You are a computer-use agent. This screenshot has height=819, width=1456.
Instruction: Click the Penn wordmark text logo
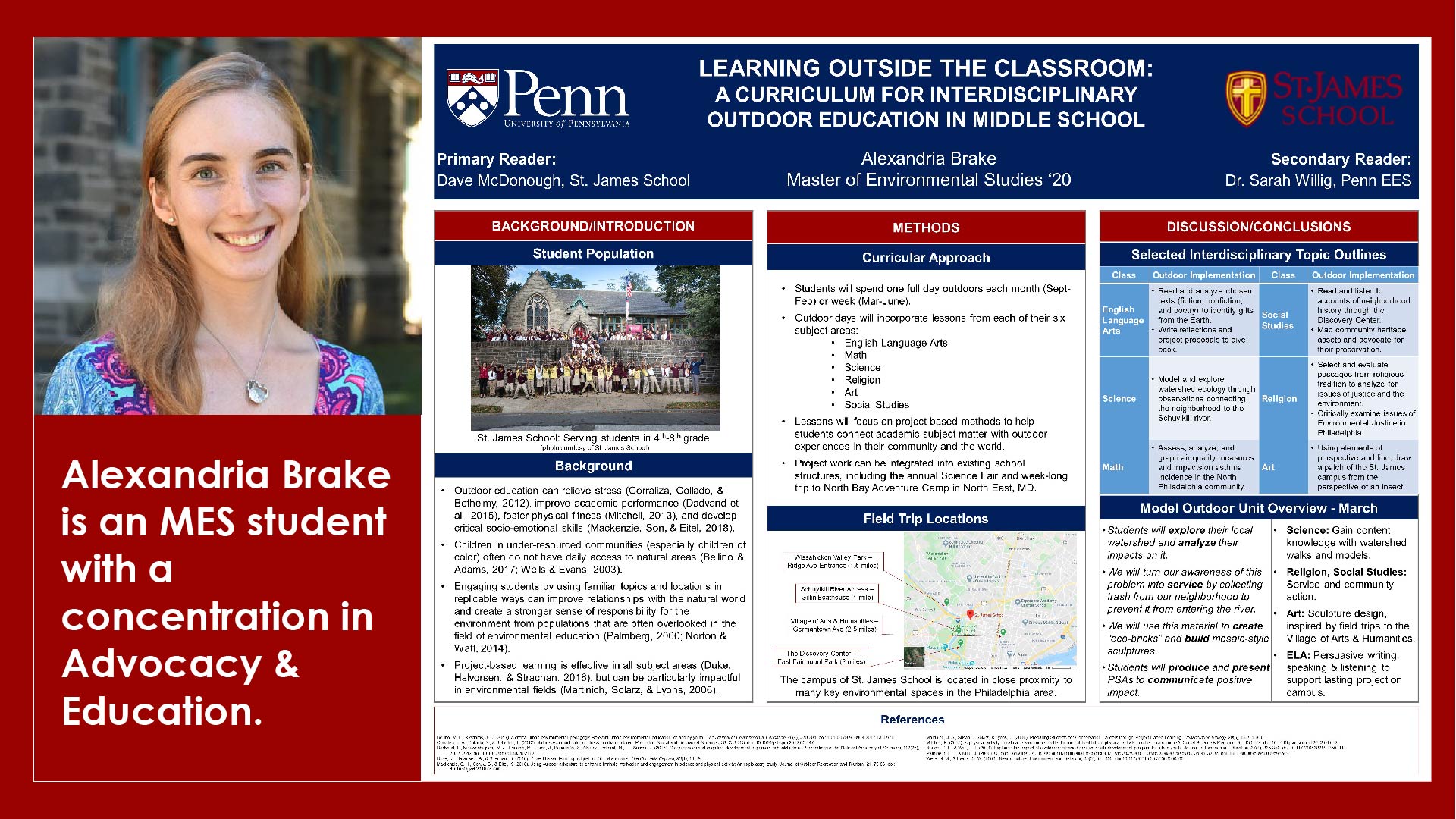(566, 94)
